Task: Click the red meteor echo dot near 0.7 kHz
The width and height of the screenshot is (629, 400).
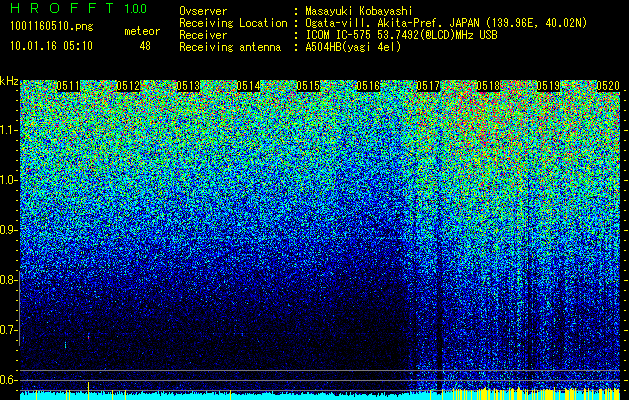Action: click(x=89, y=337)
